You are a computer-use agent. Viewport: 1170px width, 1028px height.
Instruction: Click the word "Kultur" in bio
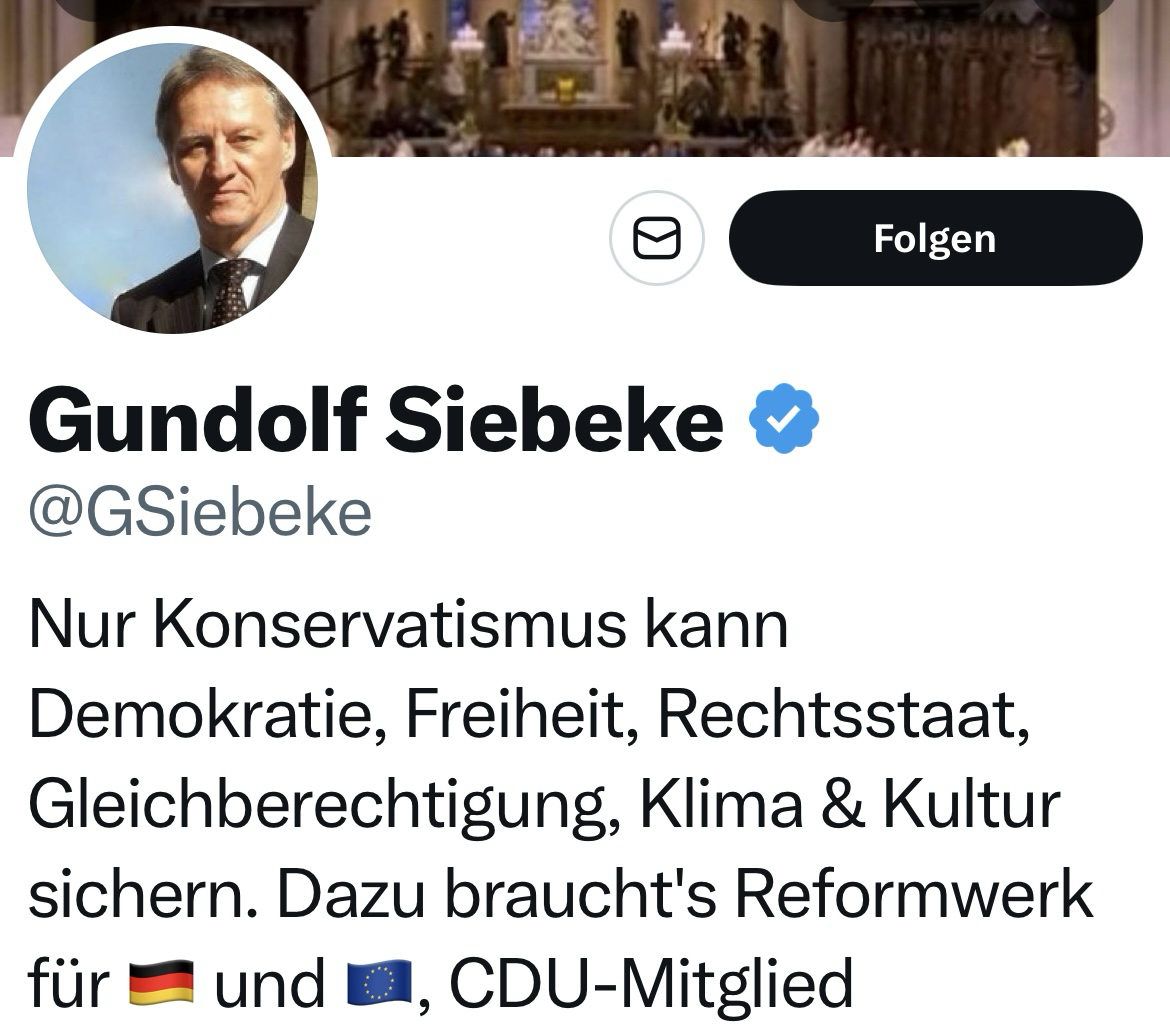point(970,804)
